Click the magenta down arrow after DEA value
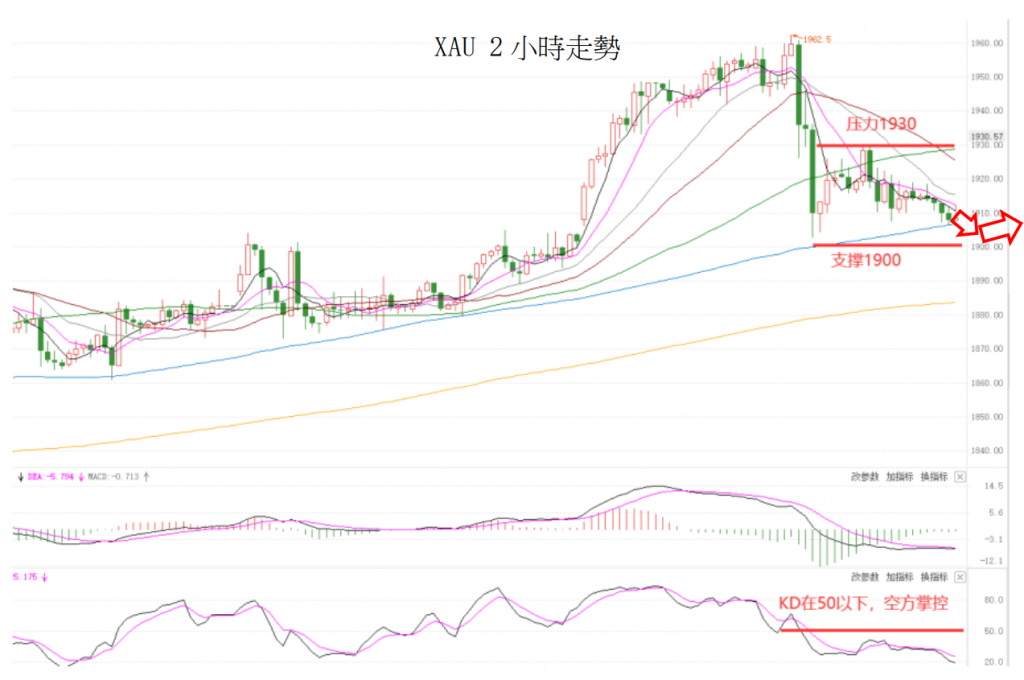1024x680 pixels. (81, 477)
